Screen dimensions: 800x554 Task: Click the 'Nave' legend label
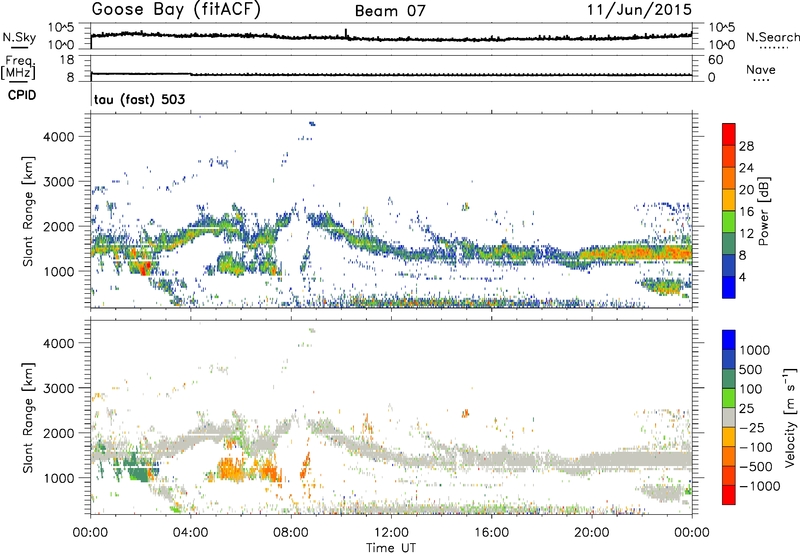[761, 69]
